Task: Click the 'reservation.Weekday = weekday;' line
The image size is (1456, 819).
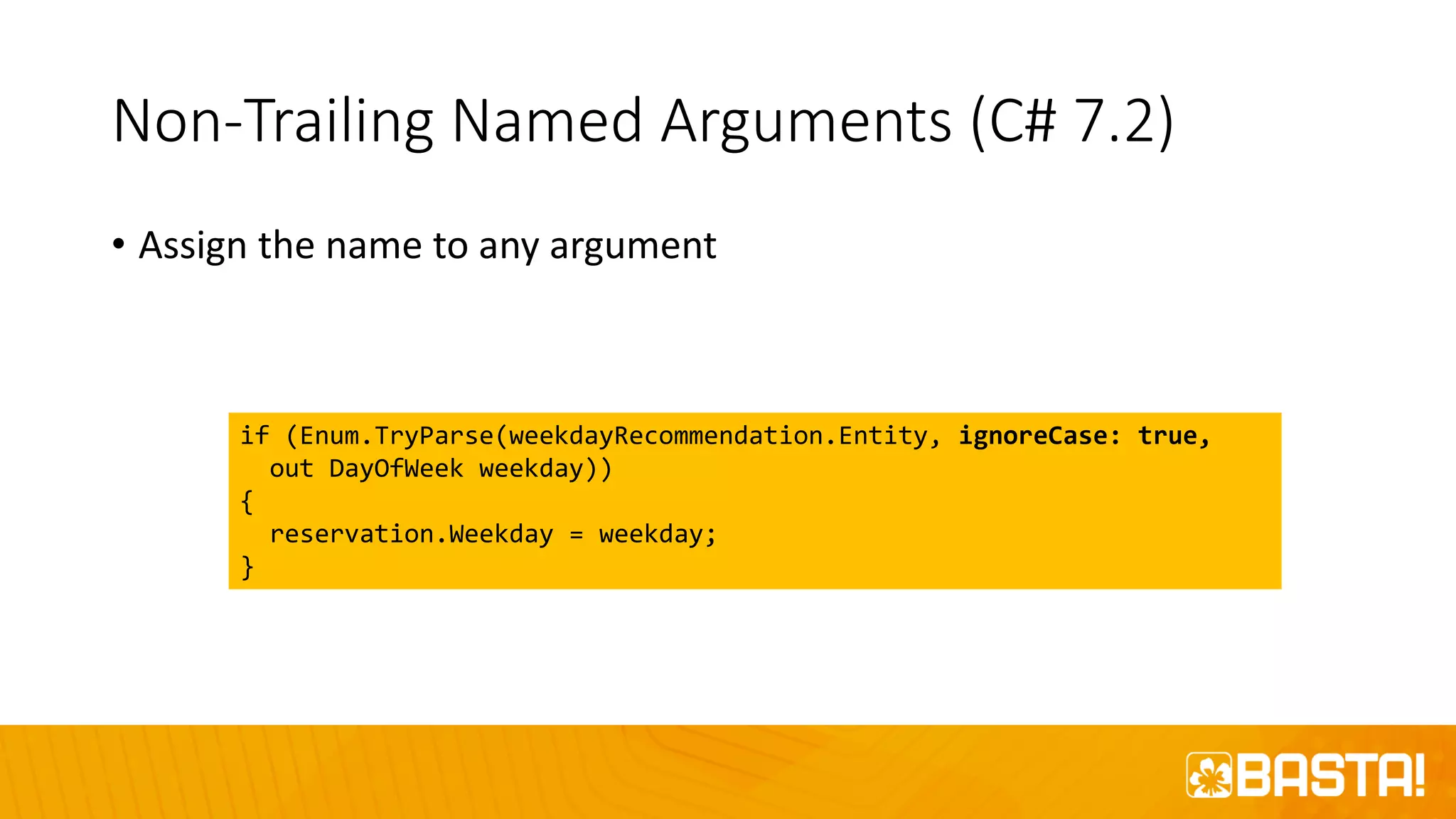Action: [x=493, y=534]
